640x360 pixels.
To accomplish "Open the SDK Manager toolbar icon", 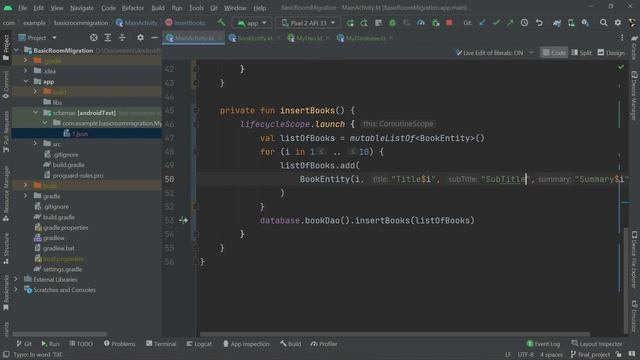I will 585,23.
